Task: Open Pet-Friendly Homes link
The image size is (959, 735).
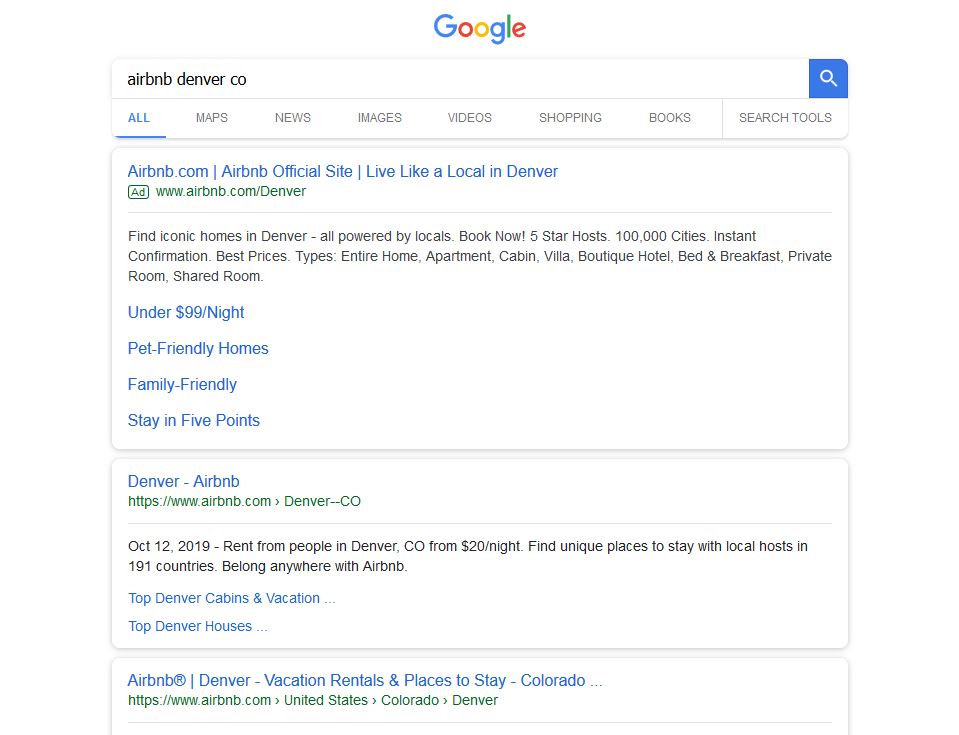Action: click(198, 349)
